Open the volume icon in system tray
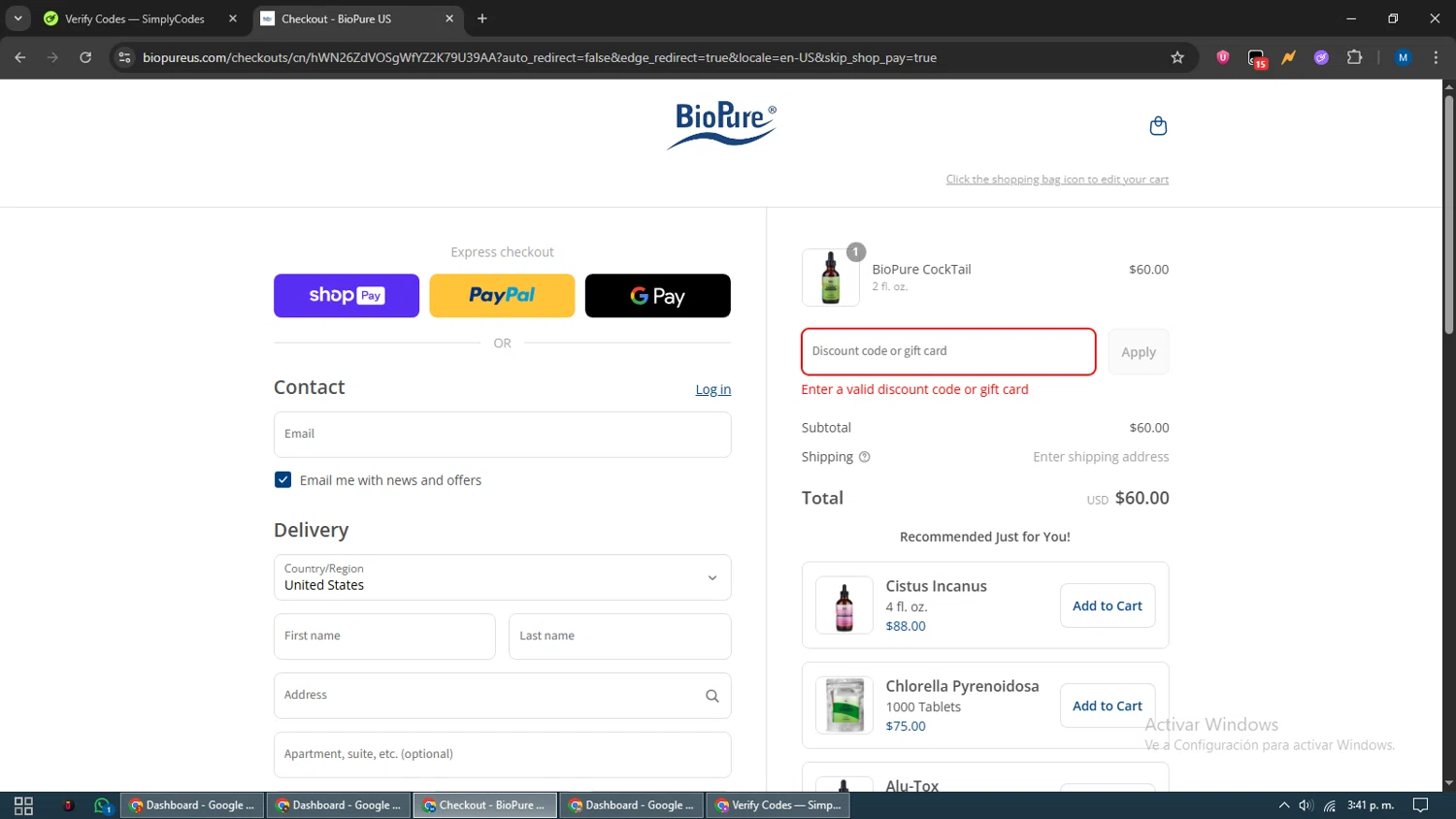Screen dimensions: 1456x819 pyautogui.click(x=1307, y=805)
